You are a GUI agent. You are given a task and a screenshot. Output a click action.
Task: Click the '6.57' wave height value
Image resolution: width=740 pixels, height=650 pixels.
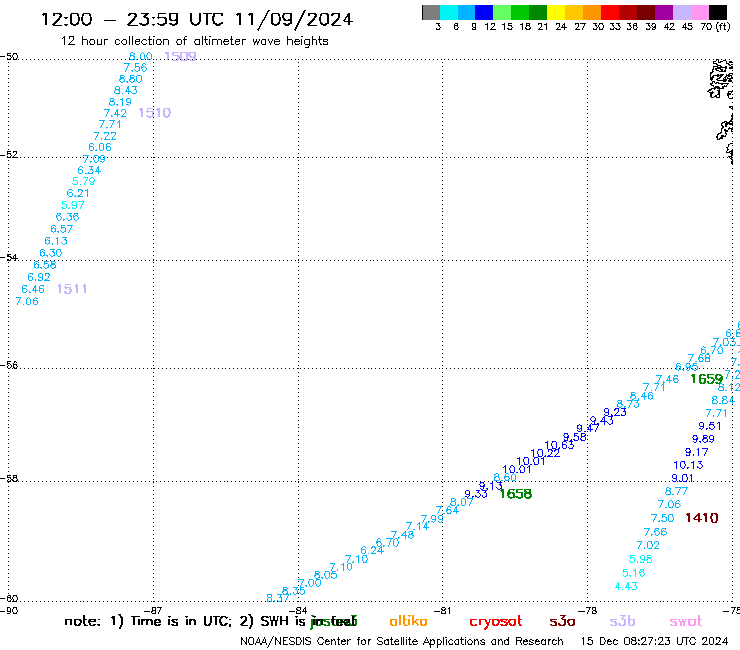[62, 229]
